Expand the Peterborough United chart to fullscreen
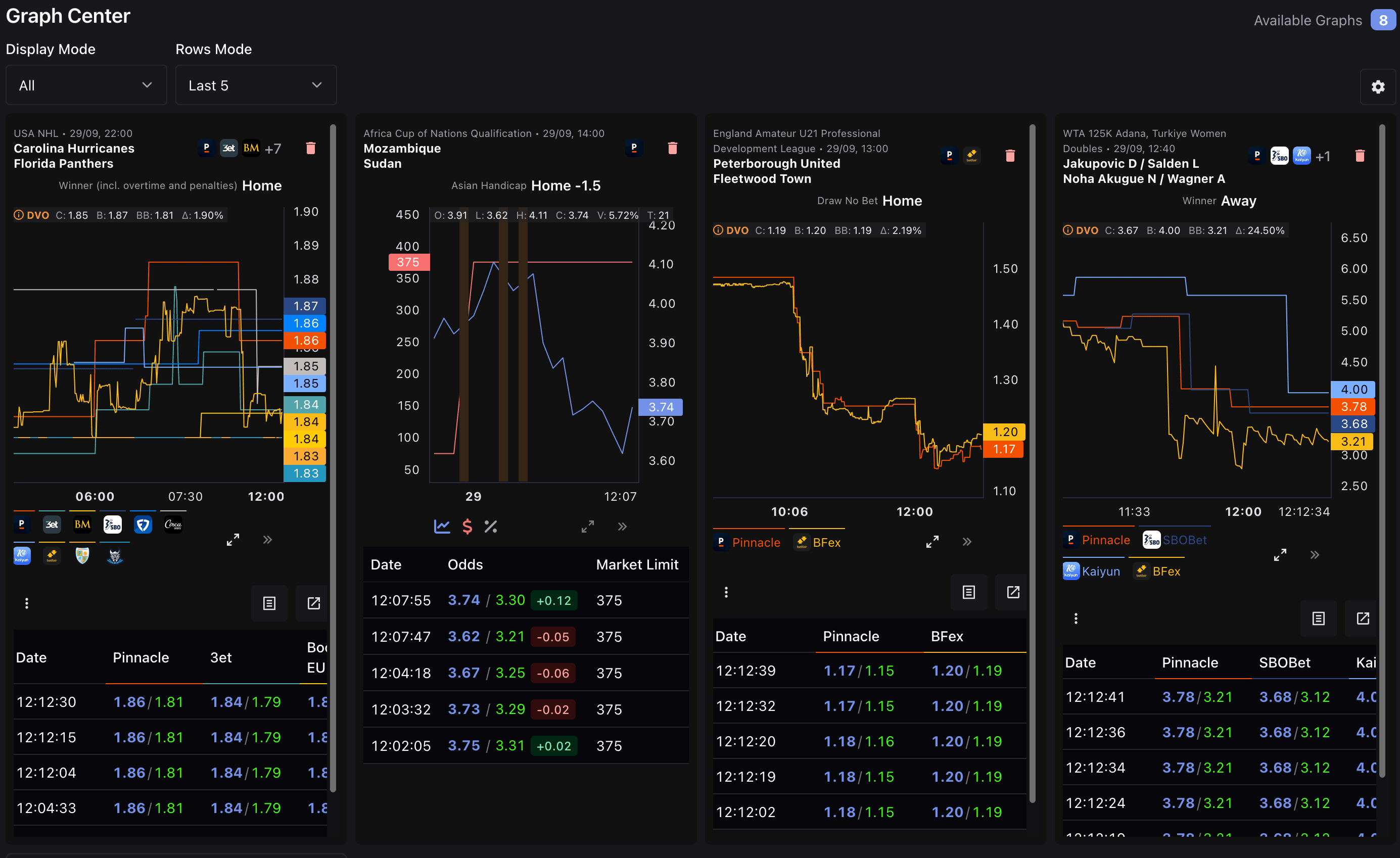This screenshot has height=858, width=1400. click(932, 542)
